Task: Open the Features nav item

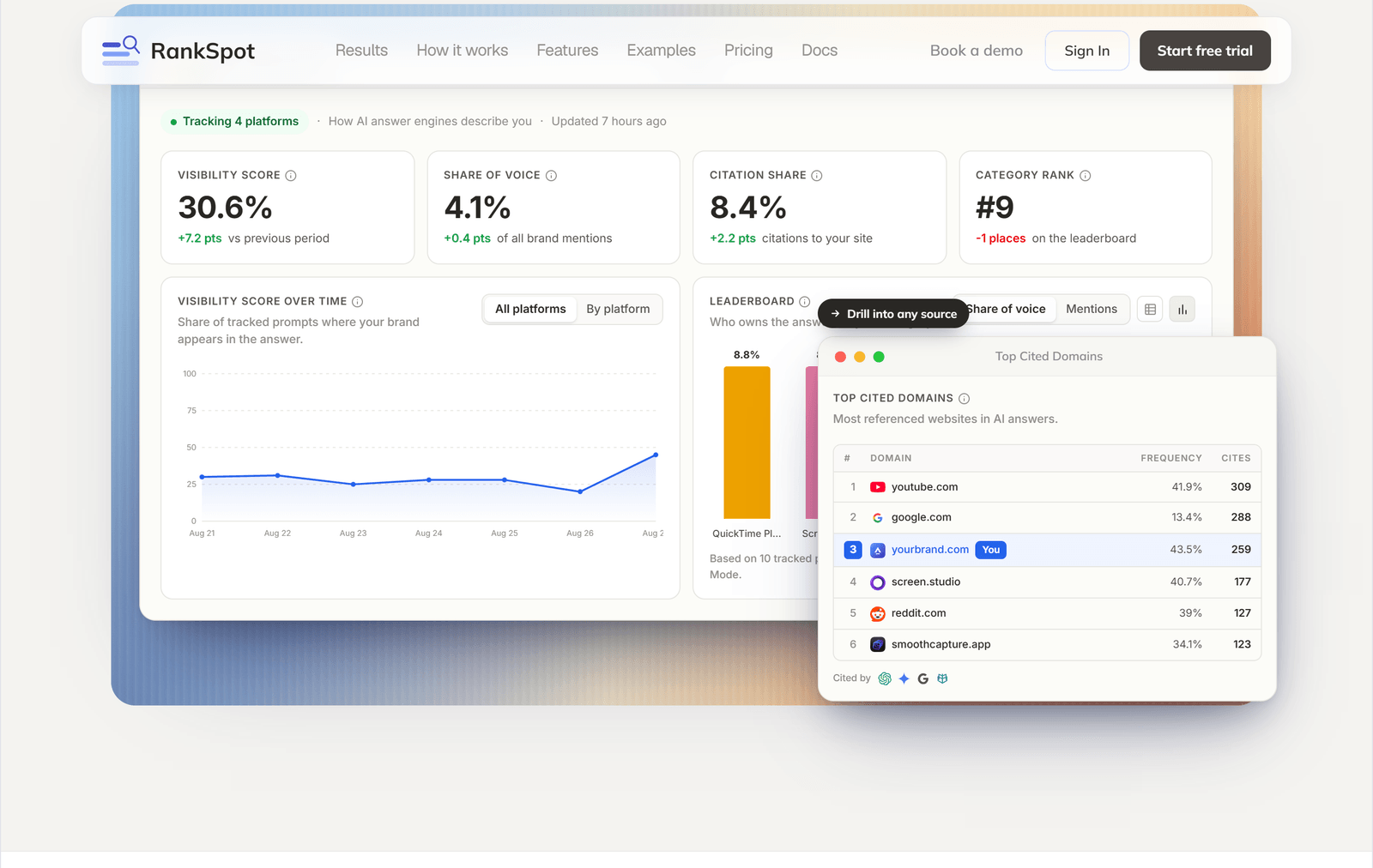Action: tap(567, 51)
